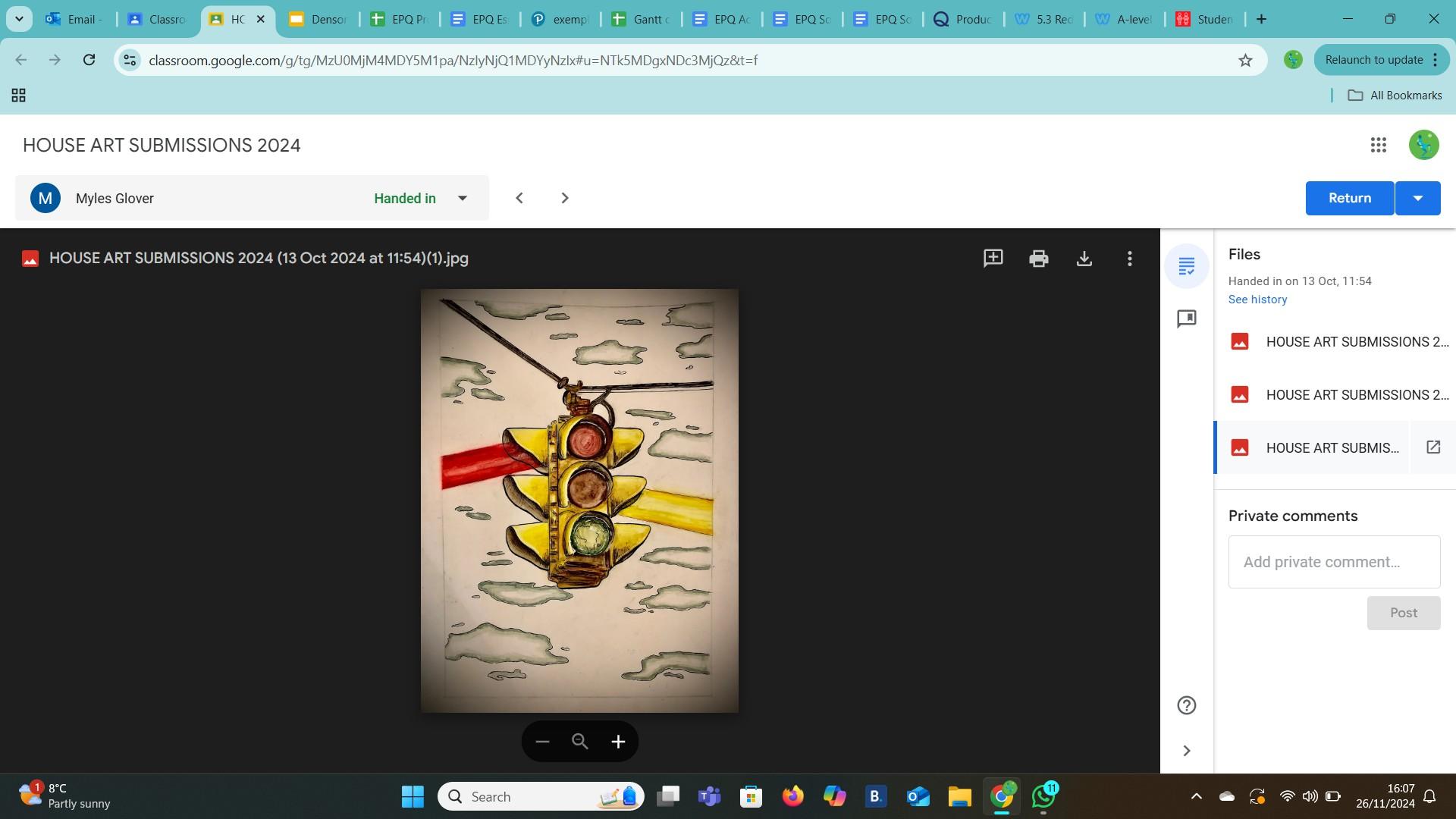The width and height of the screenshot is (1456, 819).
Task: Zoom in on the artwork image
Action: 618,742
